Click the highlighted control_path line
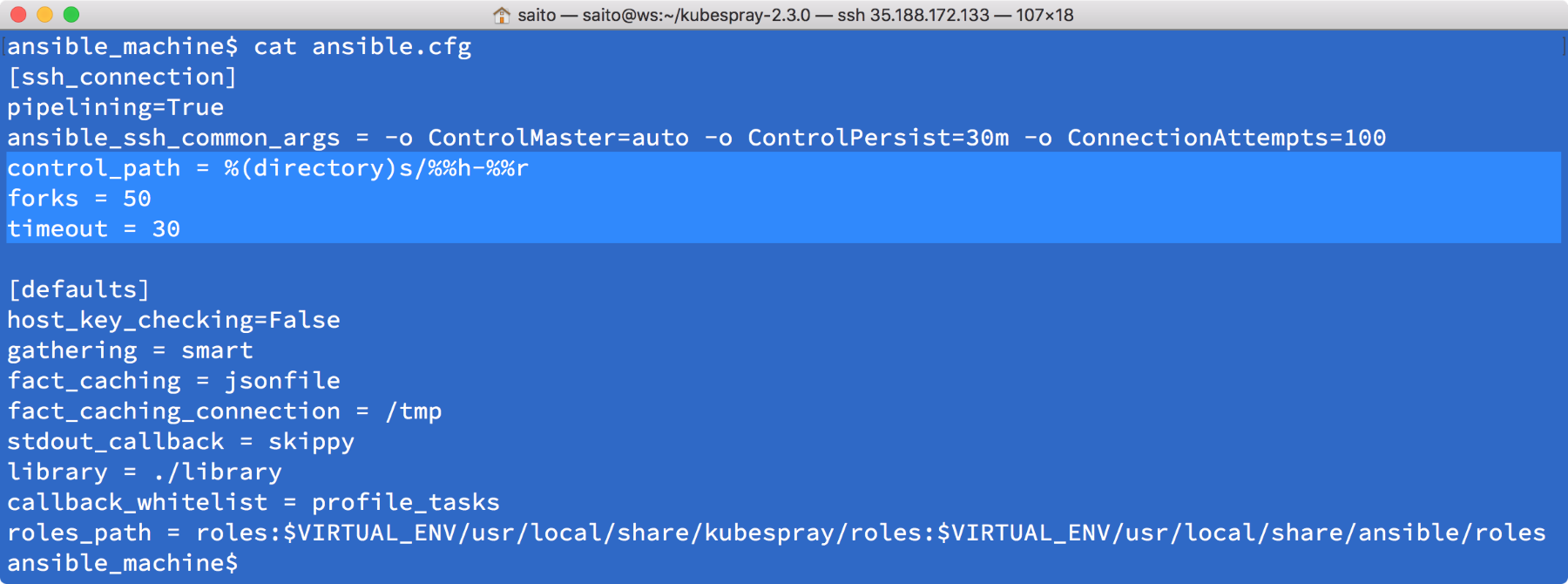1568x584 pixels. click(267, 167)
